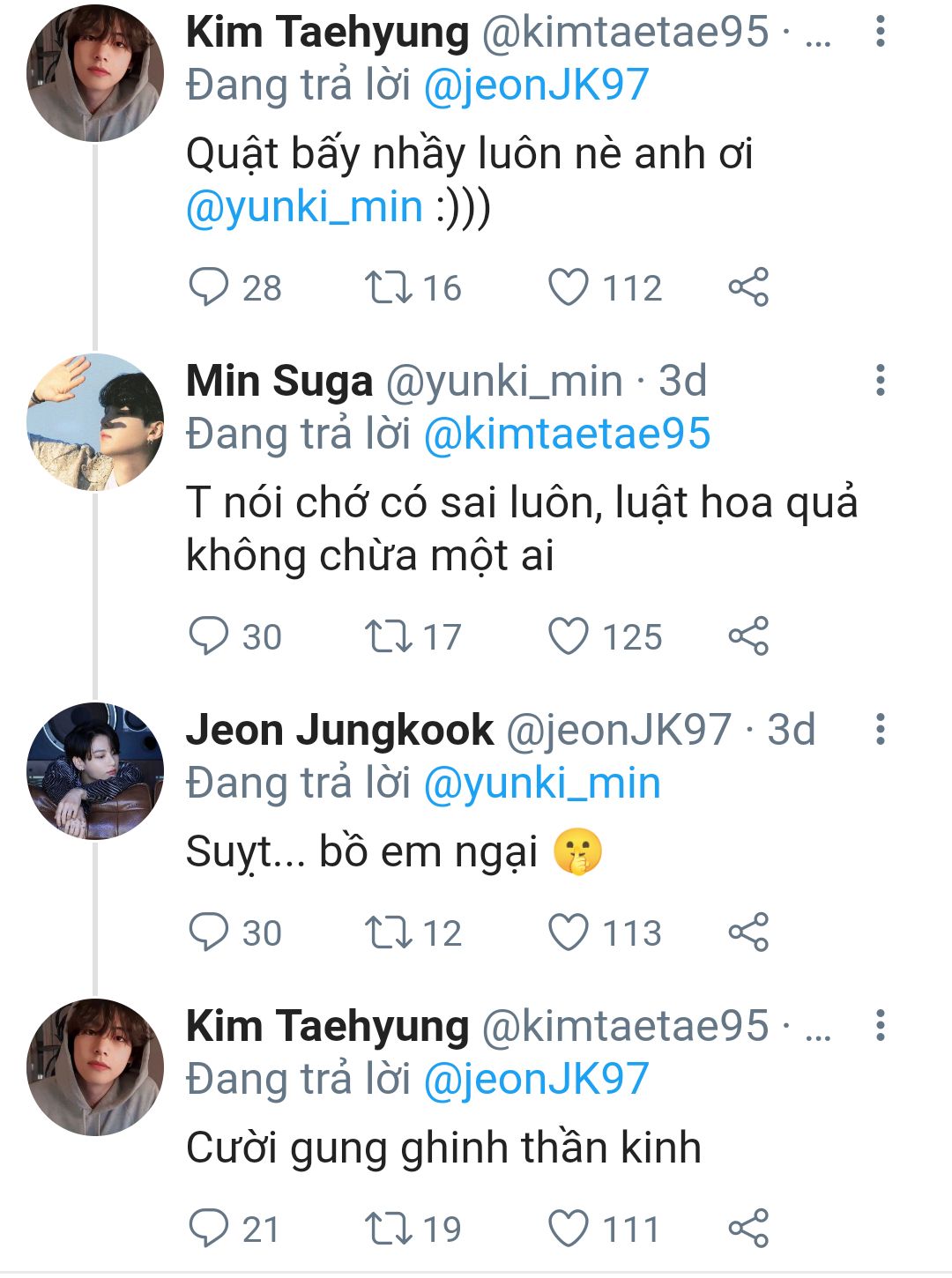The image size is (952, 1278).
Task: Share the "Cười gung ghinh thần kinh" tweet
Action: [x=748, y=1229]
